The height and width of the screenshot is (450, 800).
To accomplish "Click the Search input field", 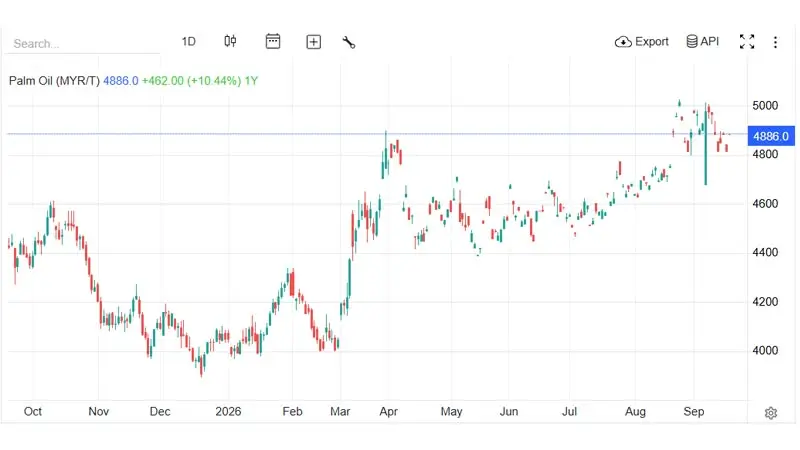I will click(83, 43).
